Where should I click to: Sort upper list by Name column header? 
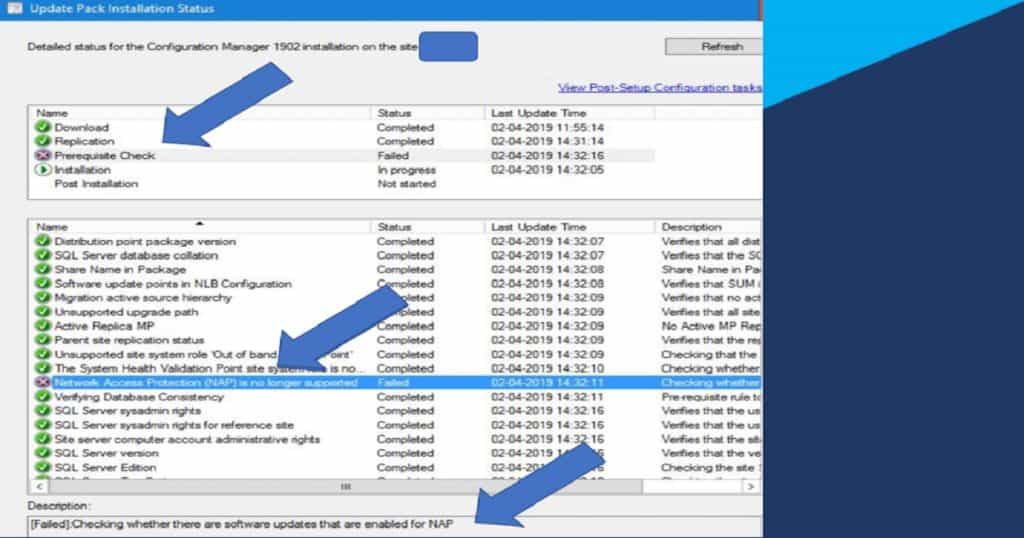tap(200, 113)
